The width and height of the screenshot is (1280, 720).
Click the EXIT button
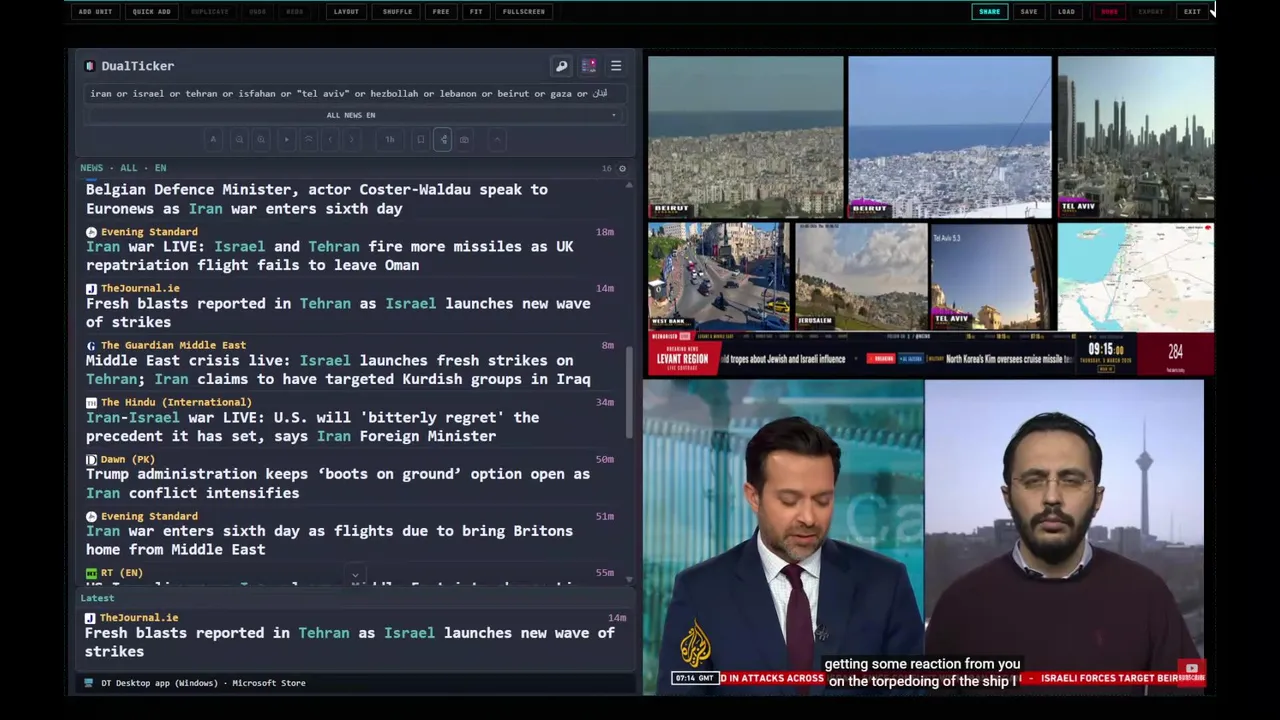pyautogui.click(x=1192, y=12)
